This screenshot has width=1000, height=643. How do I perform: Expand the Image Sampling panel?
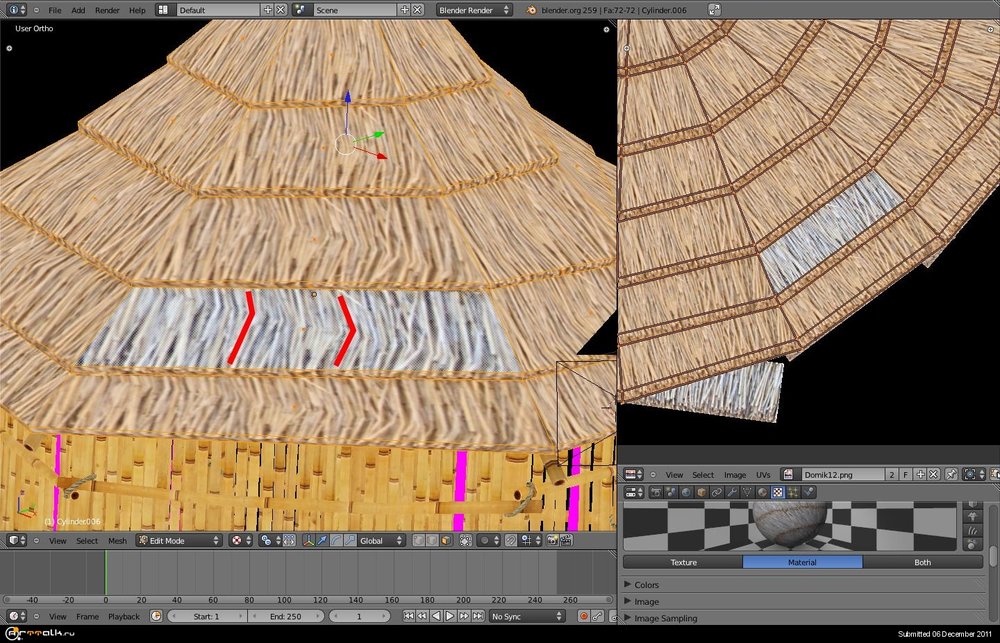click(x=665, y=618)
